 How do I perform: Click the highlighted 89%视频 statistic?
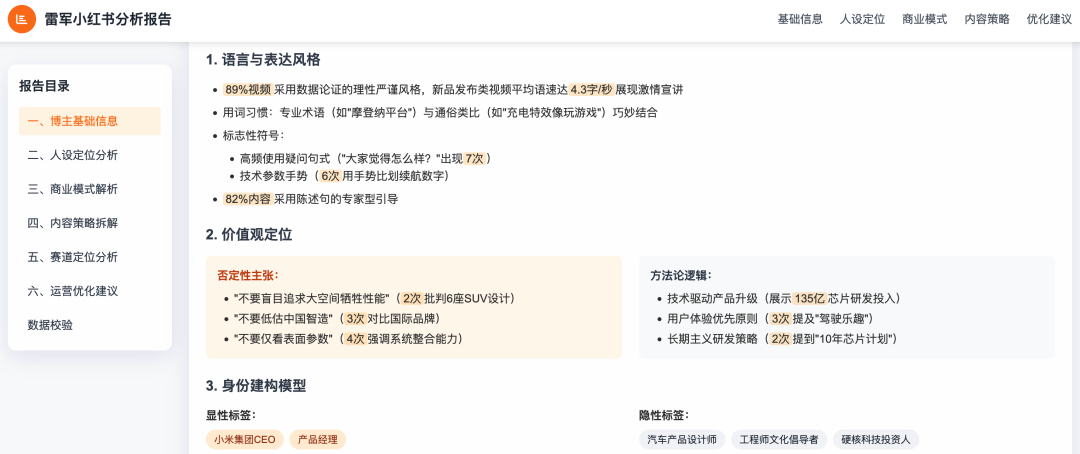[249, 89]
